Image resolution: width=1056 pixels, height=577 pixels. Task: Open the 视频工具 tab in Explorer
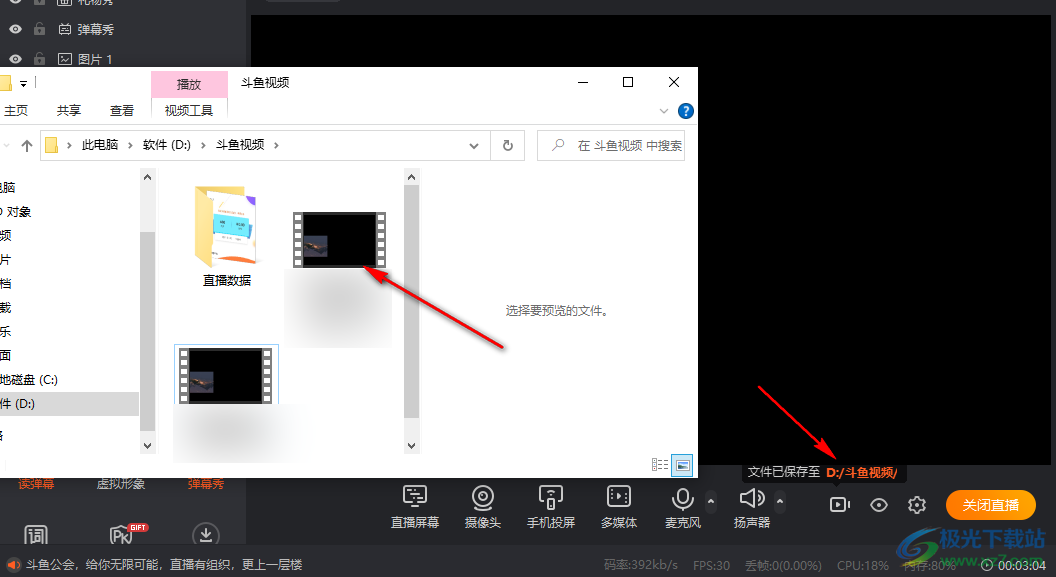tap(189, 110)
